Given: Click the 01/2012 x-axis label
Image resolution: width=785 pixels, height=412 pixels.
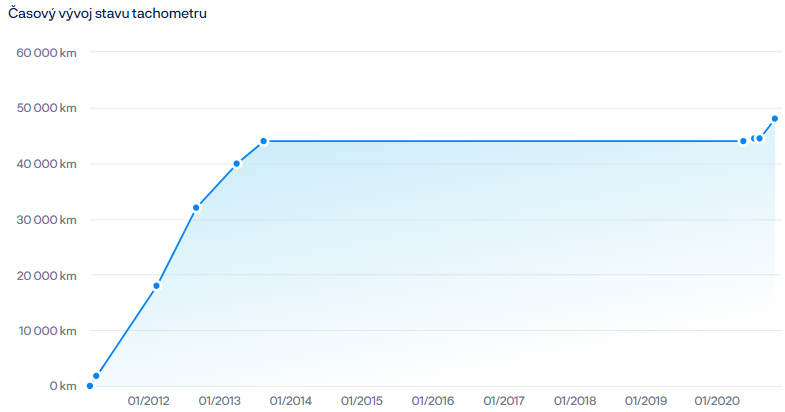Looking at the screenshot, I should (148, 401).
